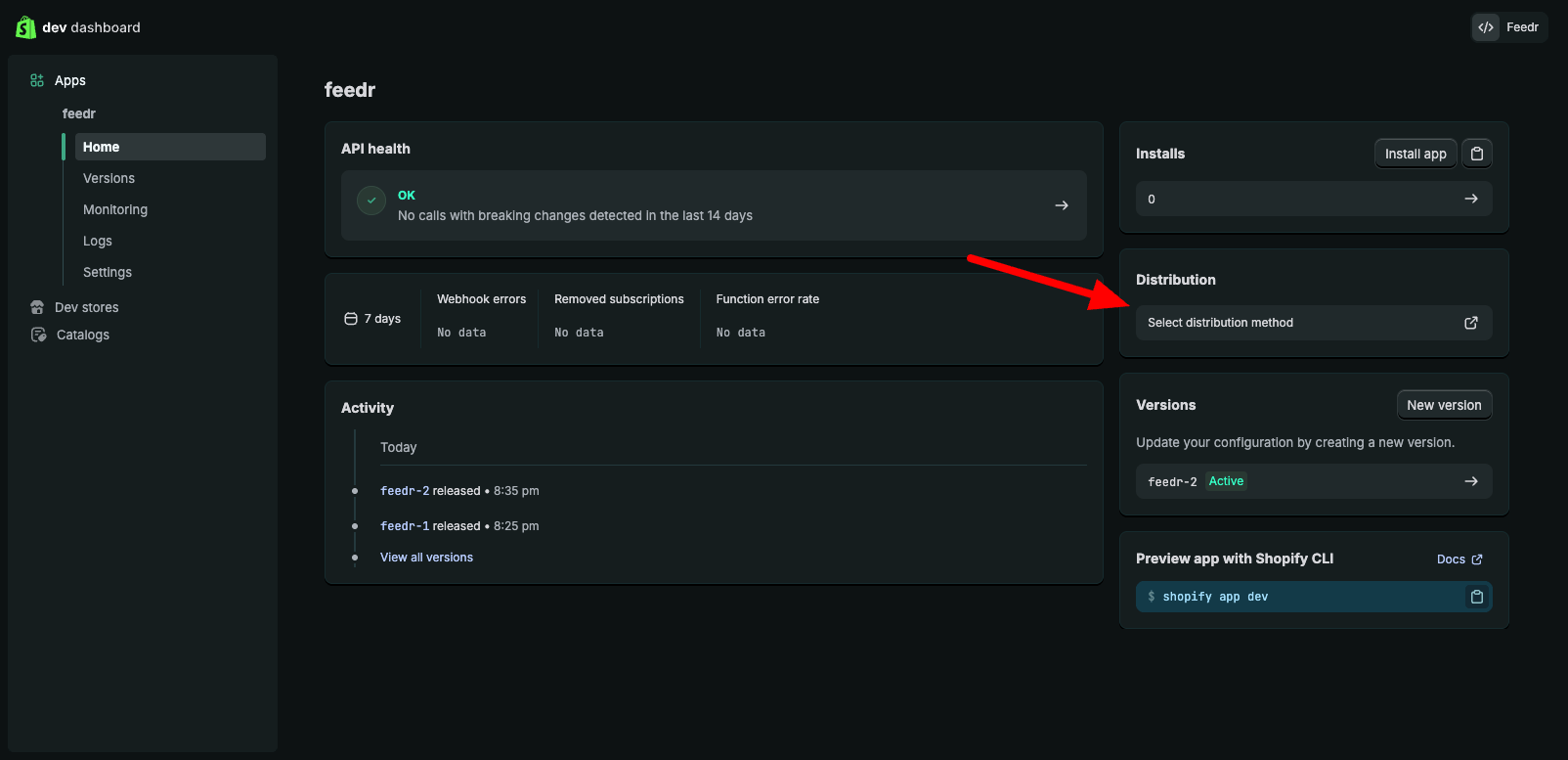The image size is (1568, 760).
Task: Go to Versions in sidebar
Action: (109, 178)
